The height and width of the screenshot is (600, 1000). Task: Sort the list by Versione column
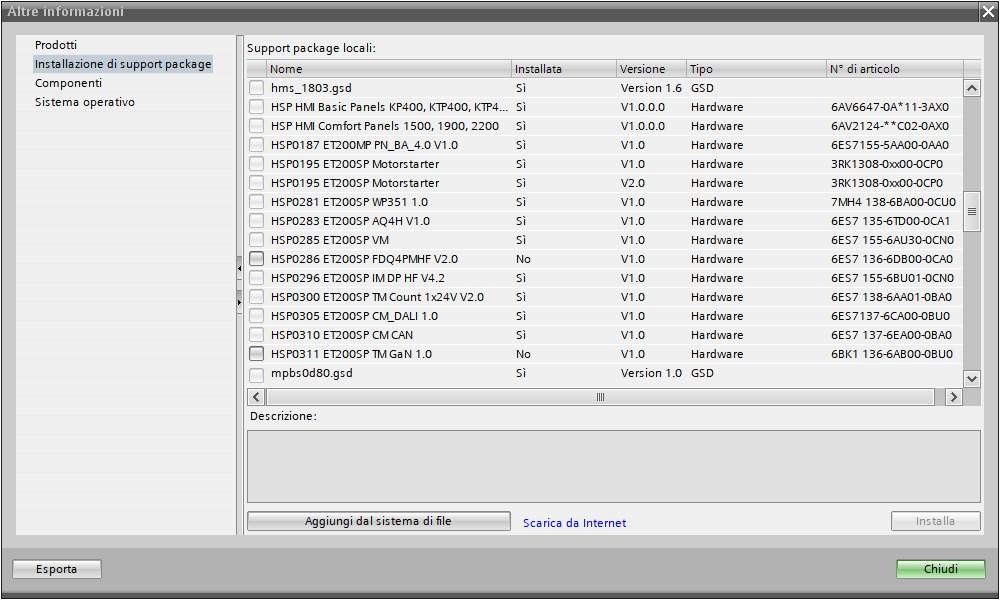[652, 69]
